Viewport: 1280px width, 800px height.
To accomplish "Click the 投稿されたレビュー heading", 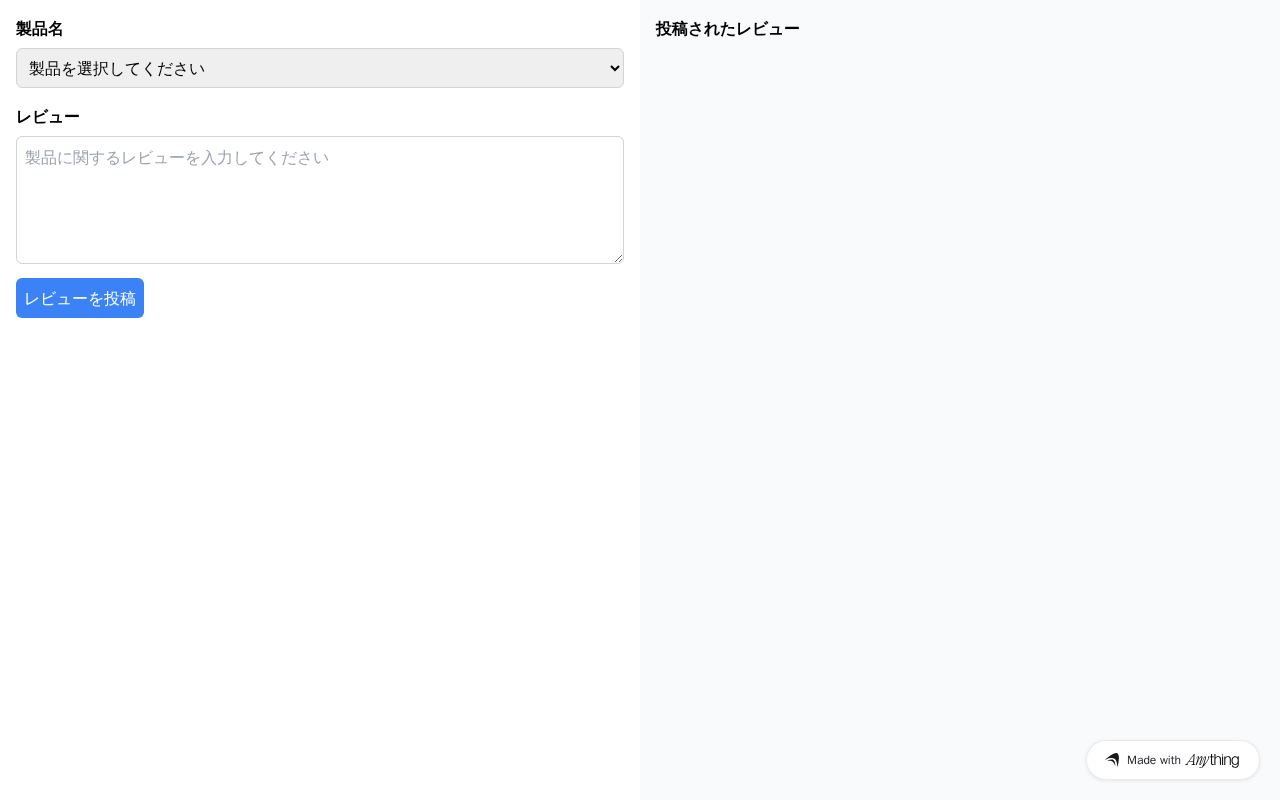I will [728, 29].
